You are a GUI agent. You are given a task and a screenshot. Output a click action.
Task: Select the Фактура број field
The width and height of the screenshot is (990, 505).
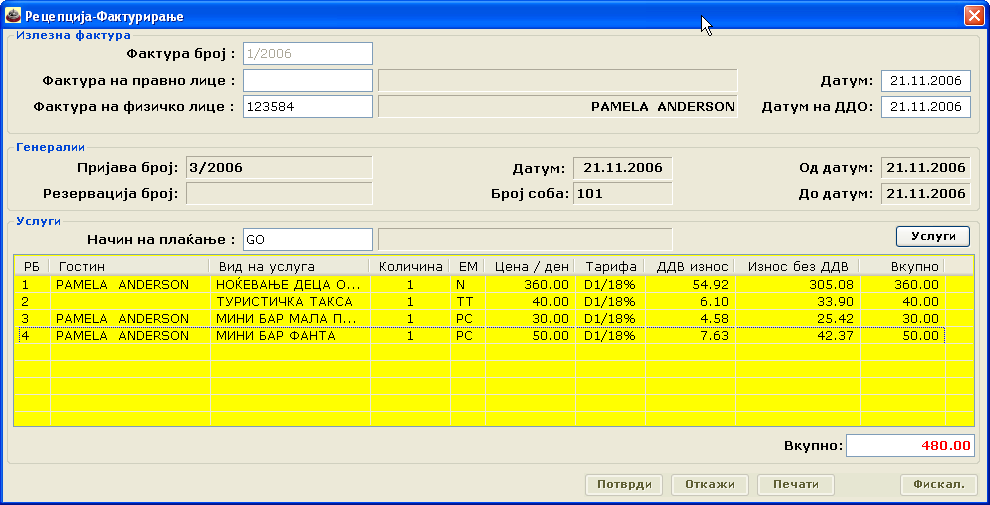click(307, 54)
